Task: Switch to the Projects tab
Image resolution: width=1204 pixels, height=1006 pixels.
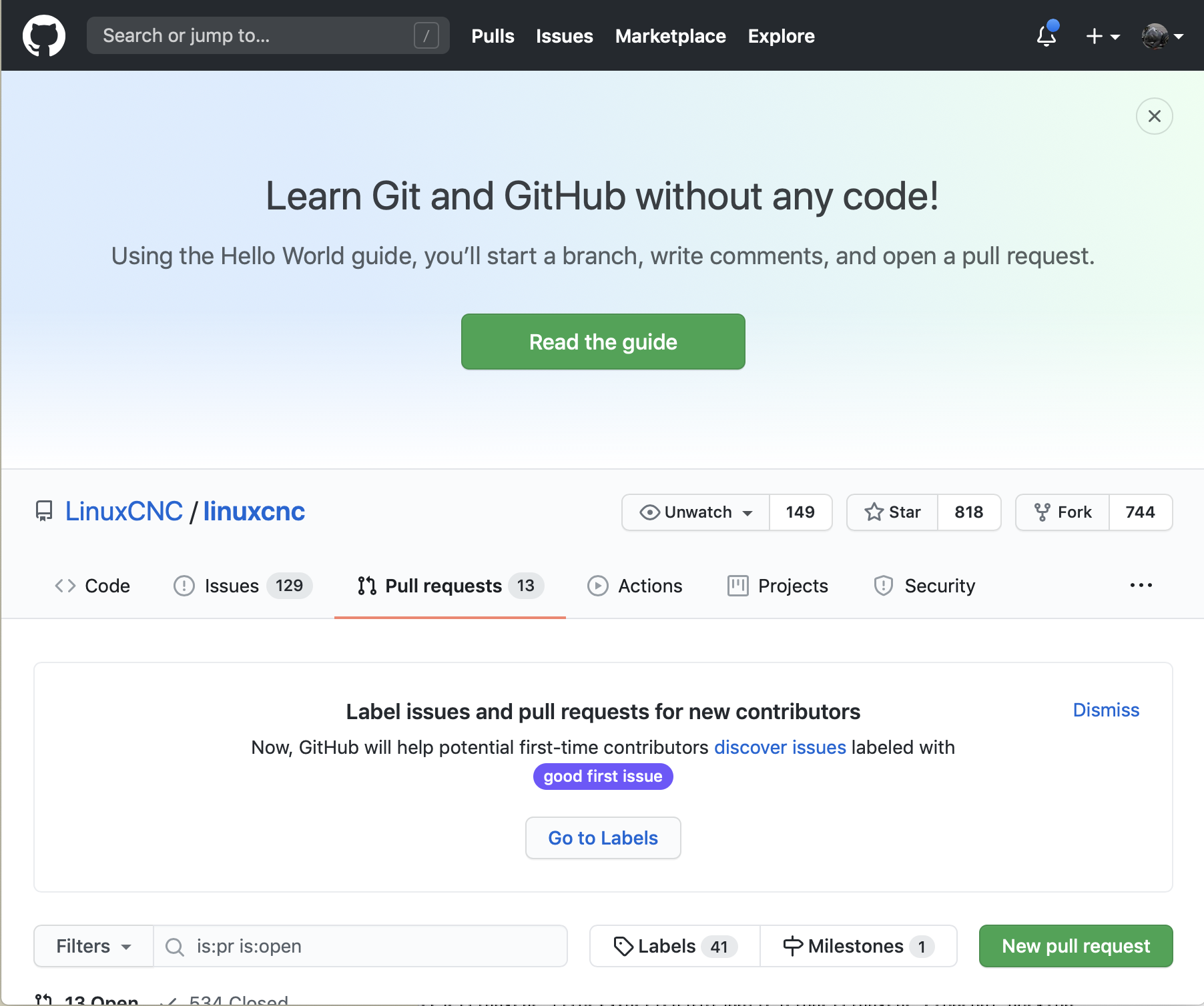Action: point(778,586)
